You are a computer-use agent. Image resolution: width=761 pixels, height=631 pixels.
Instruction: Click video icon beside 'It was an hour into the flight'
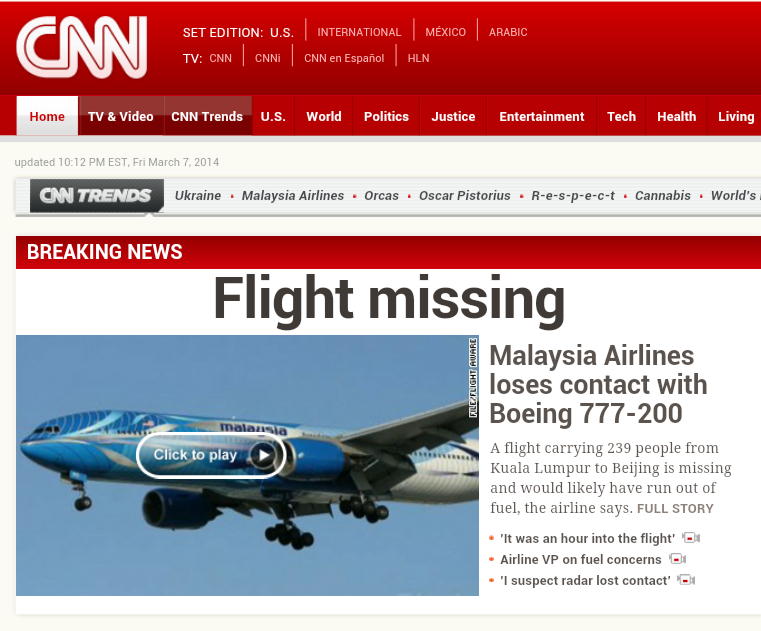691,538
